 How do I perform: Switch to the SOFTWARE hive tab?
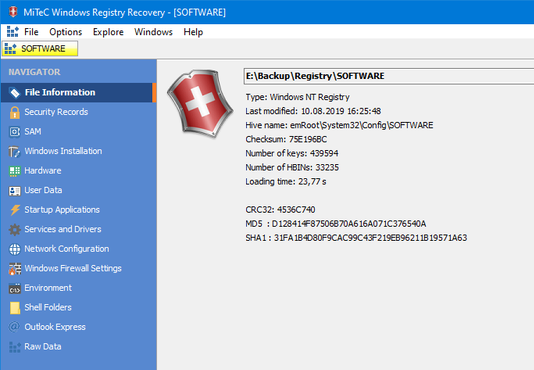pyautogui.click(x=40, y=49)
